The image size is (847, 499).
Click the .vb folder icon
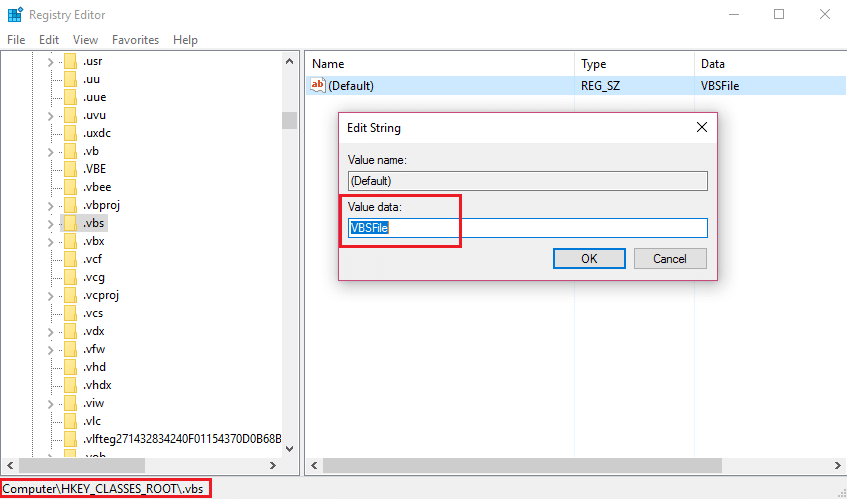click(x=71, y=151)
